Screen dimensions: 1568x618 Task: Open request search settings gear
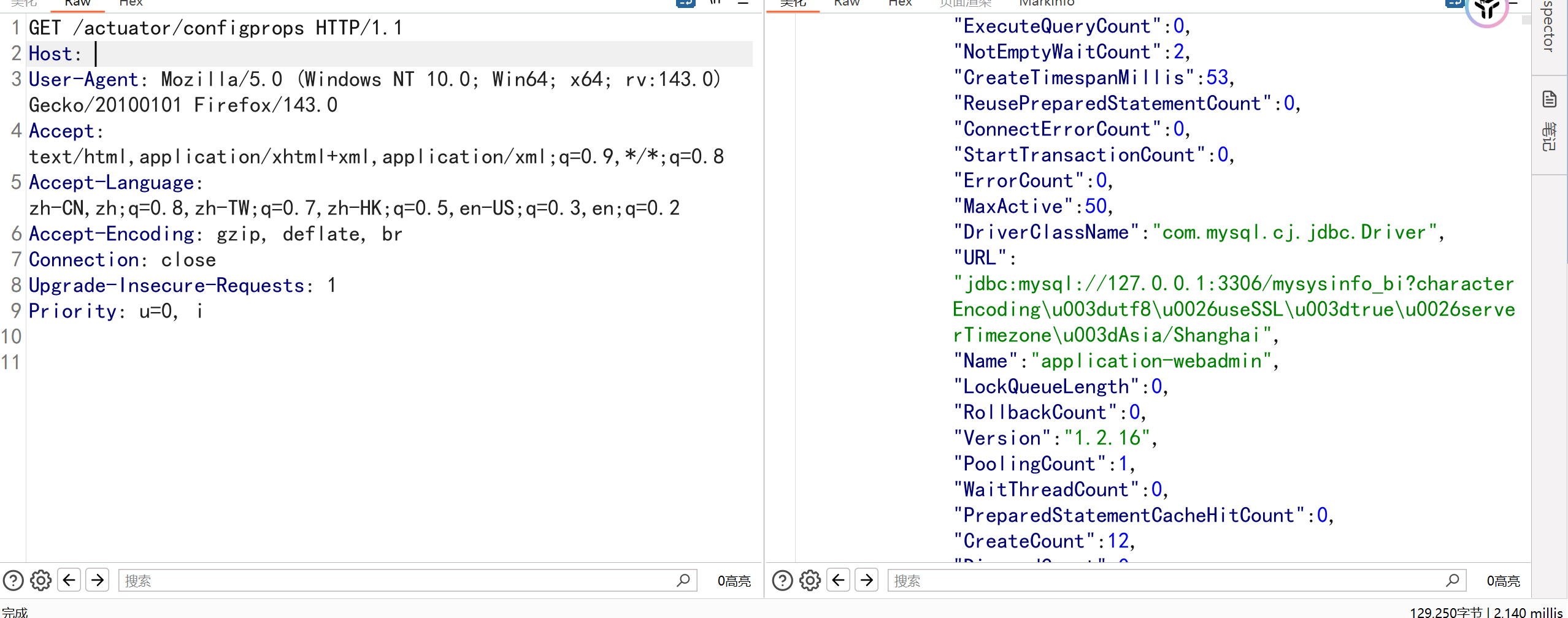[41, 580]
